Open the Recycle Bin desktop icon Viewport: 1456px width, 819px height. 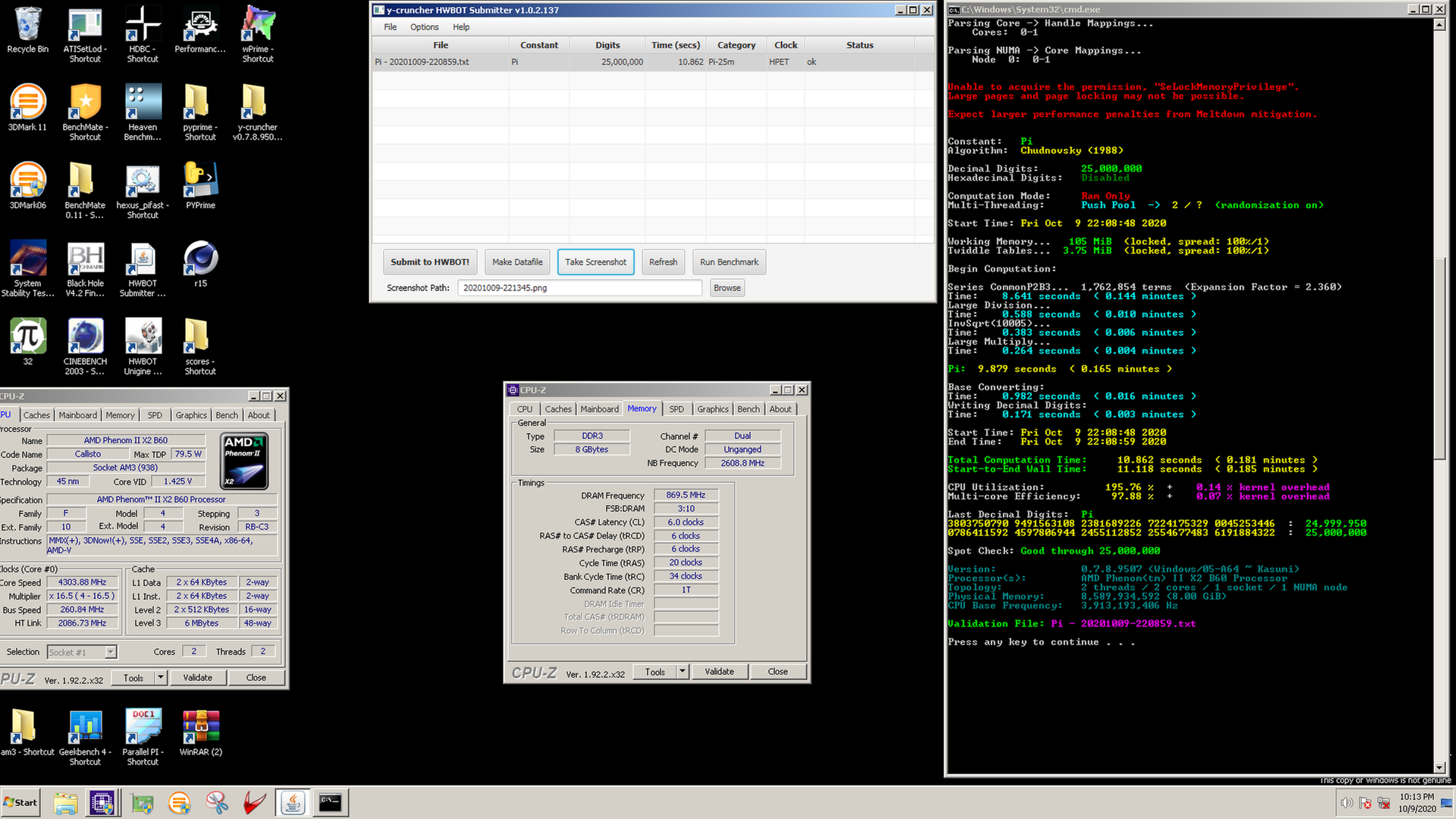28,30
